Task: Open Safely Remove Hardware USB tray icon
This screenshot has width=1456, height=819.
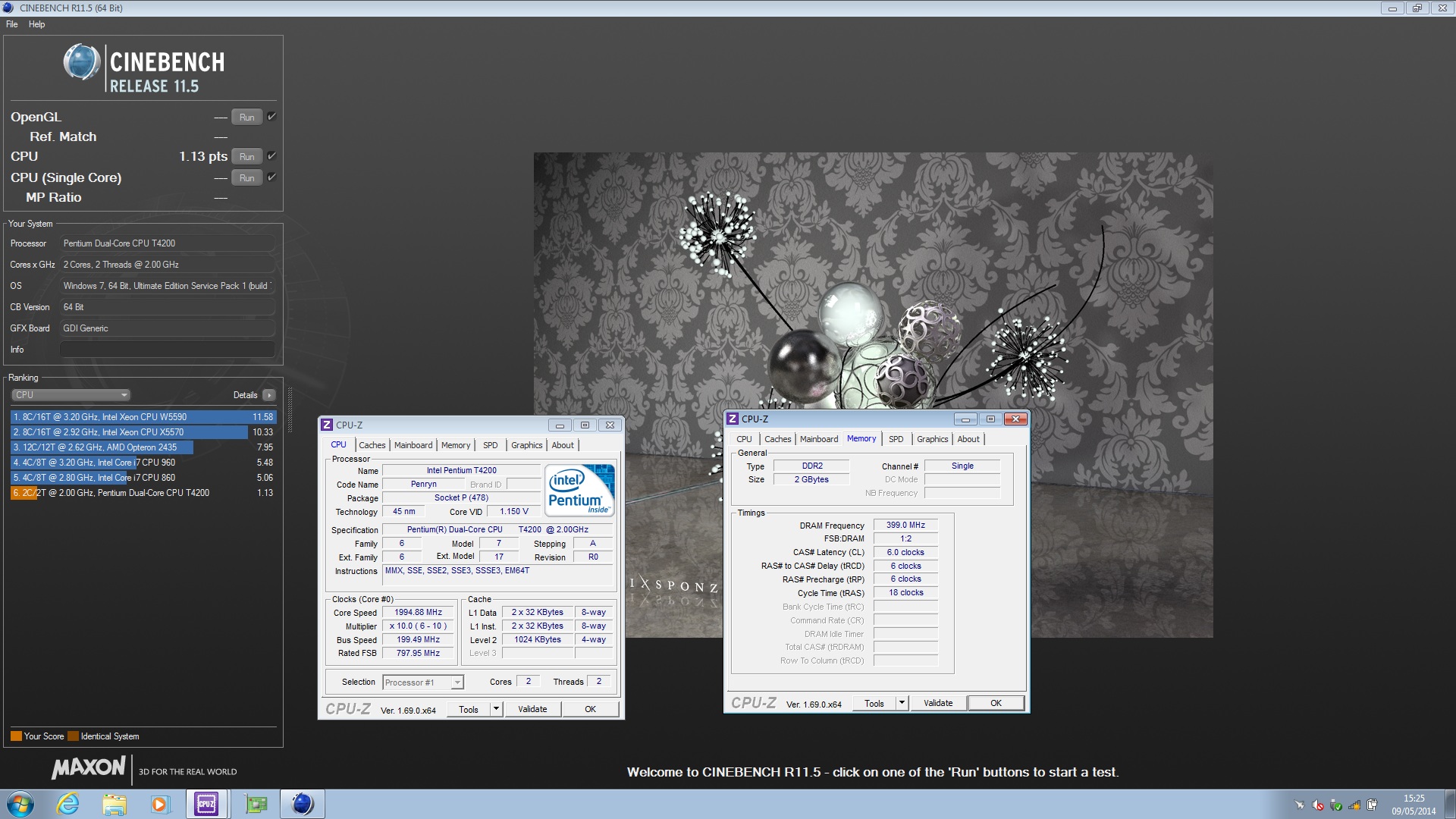Action: tap(1336, 805)
